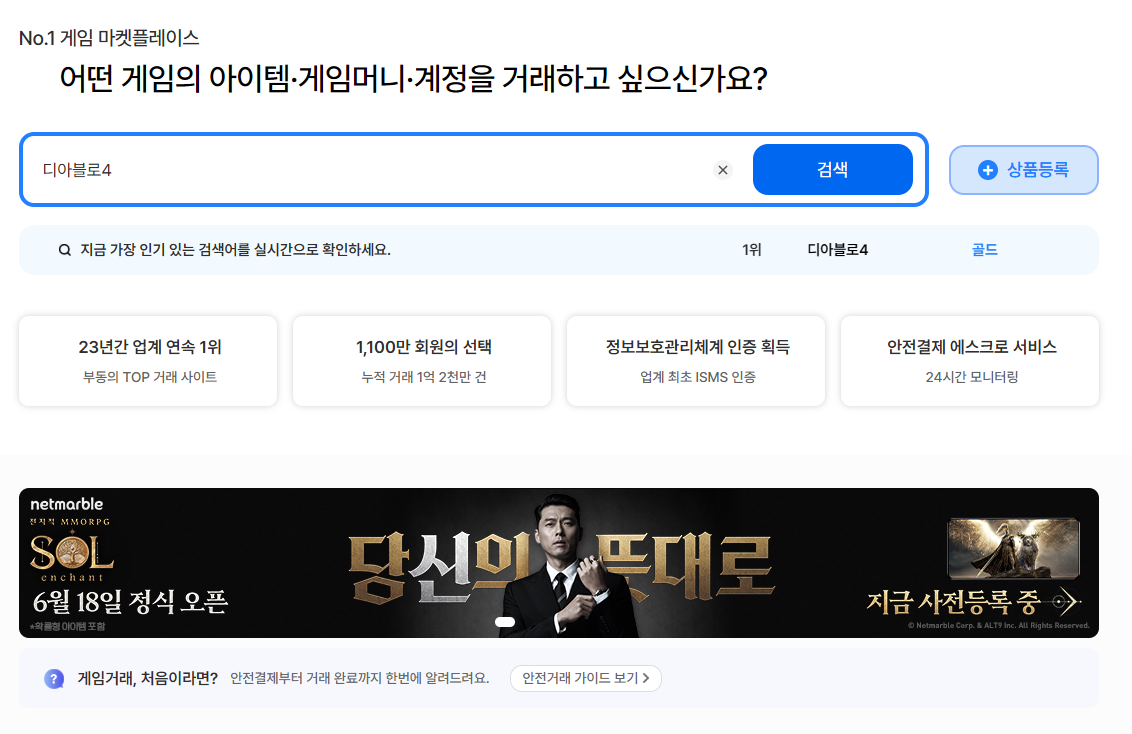
Task: Click the question mark help icon
Action: [54, 678]
